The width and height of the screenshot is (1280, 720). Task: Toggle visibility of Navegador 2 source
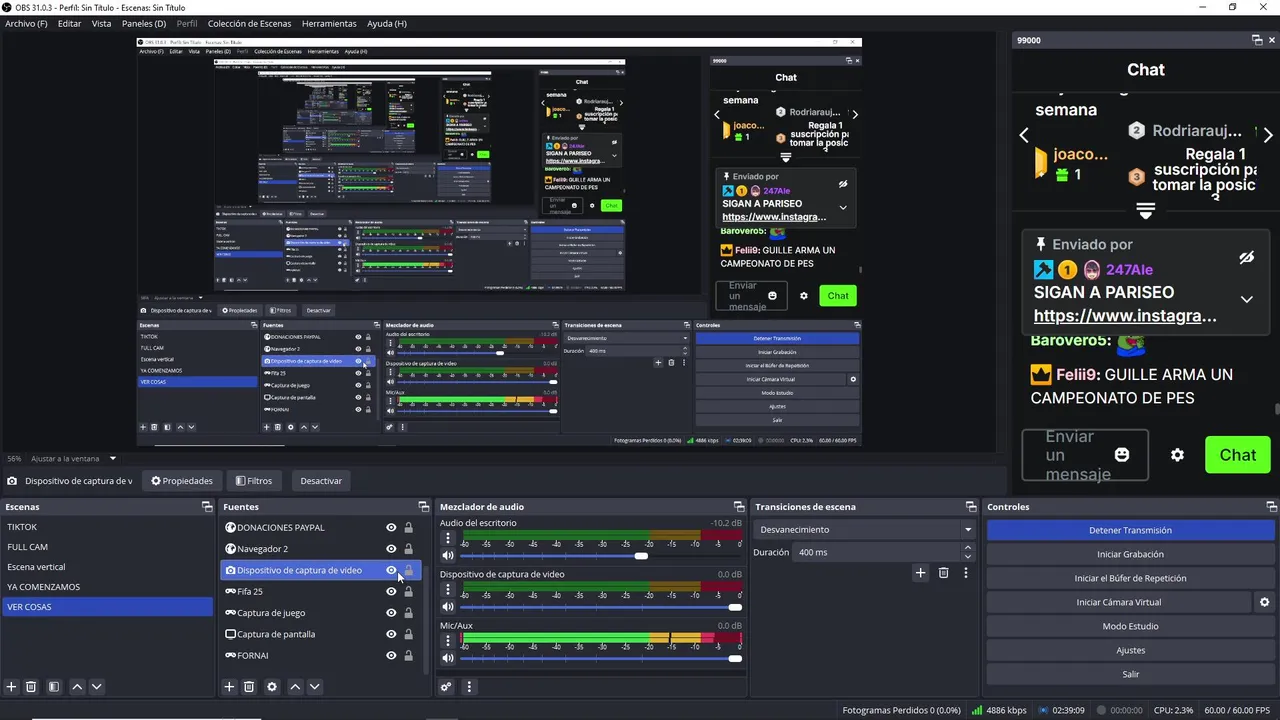tap(391, 549)
